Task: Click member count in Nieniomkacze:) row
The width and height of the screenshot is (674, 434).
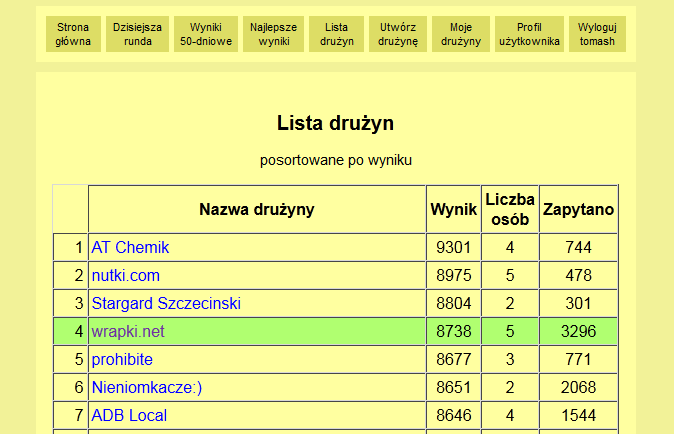Action: (510, 387)
